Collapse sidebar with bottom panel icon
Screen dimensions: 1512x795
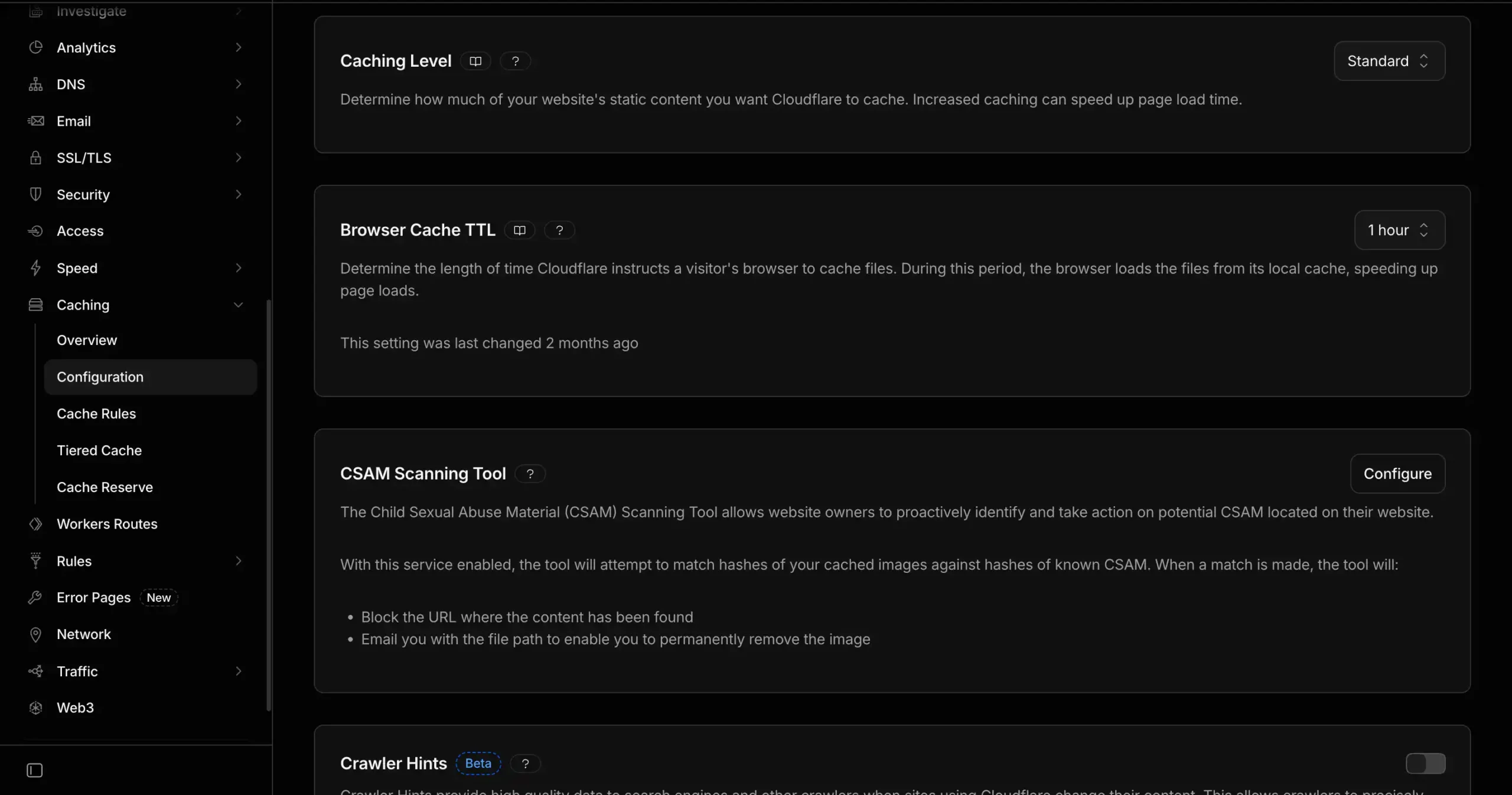point(35,770)
